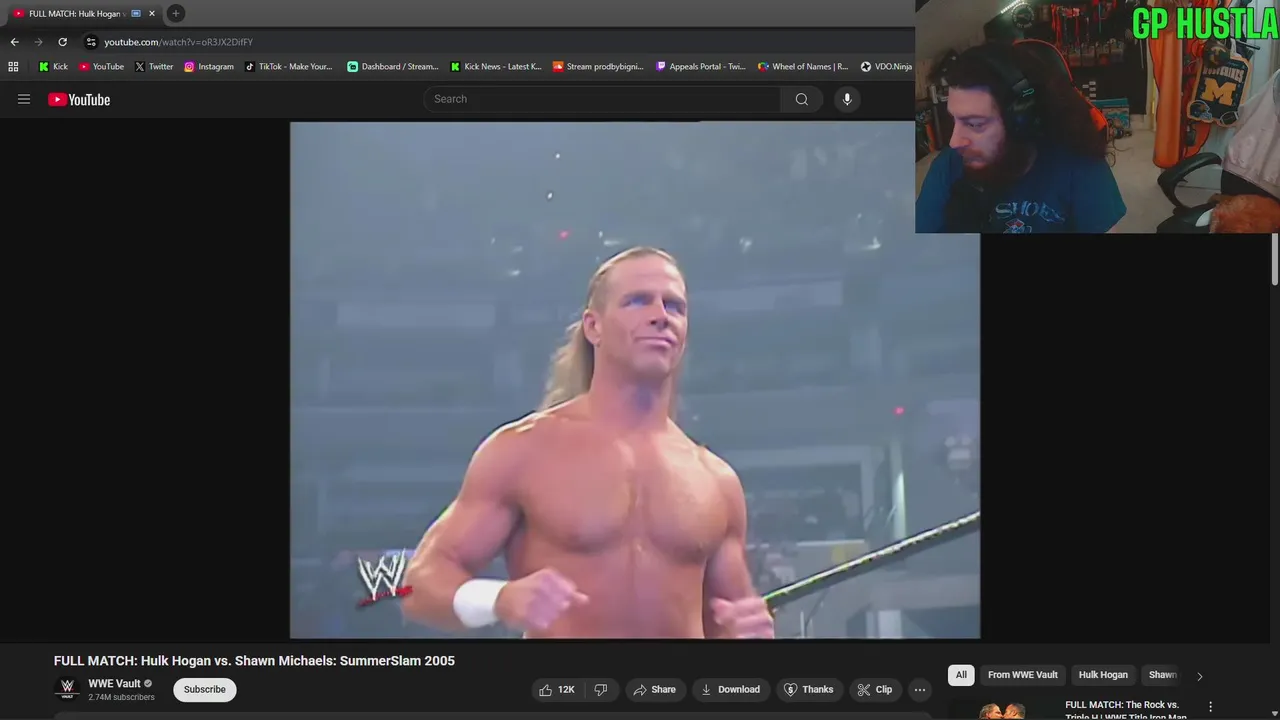Select the Hulk Hogan filter chip
The width and height of the screenshot is (1280, 720).
pyautogui.click(x=1103, y=675)
